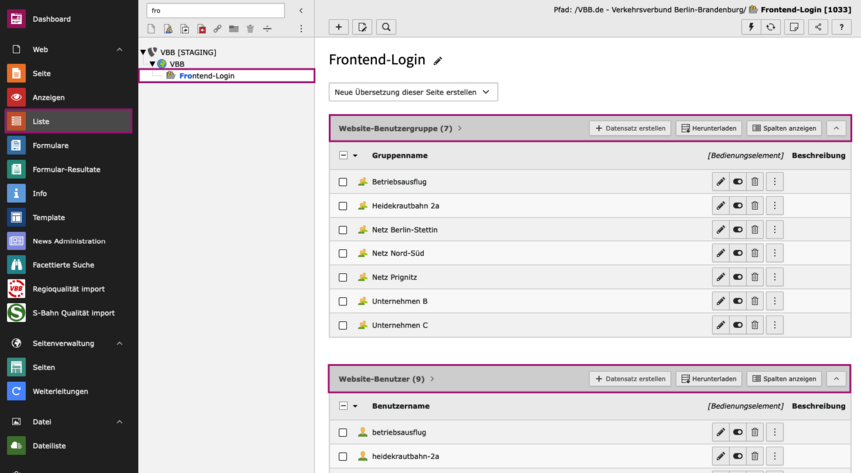Click the edit page properties button
861x473 pixels.
[x=362, y=27]
